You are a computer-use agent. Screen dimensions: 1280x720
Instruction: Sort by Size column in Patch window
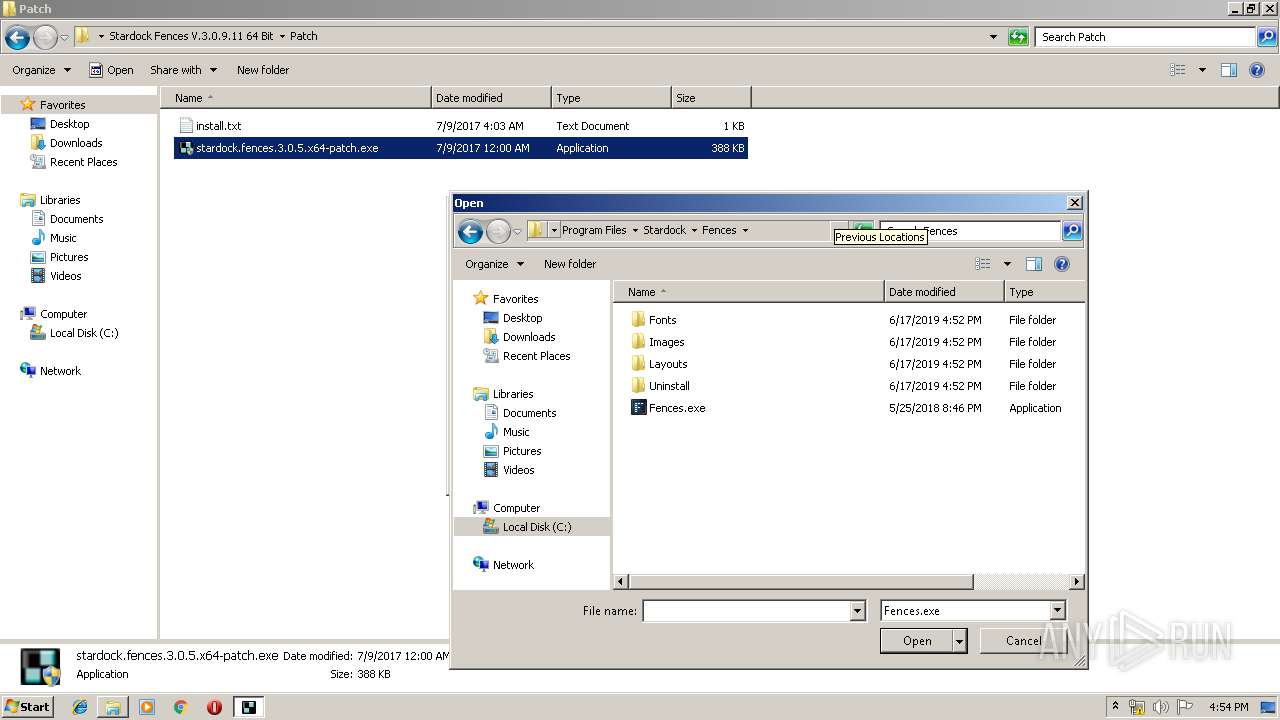(711, 98)
